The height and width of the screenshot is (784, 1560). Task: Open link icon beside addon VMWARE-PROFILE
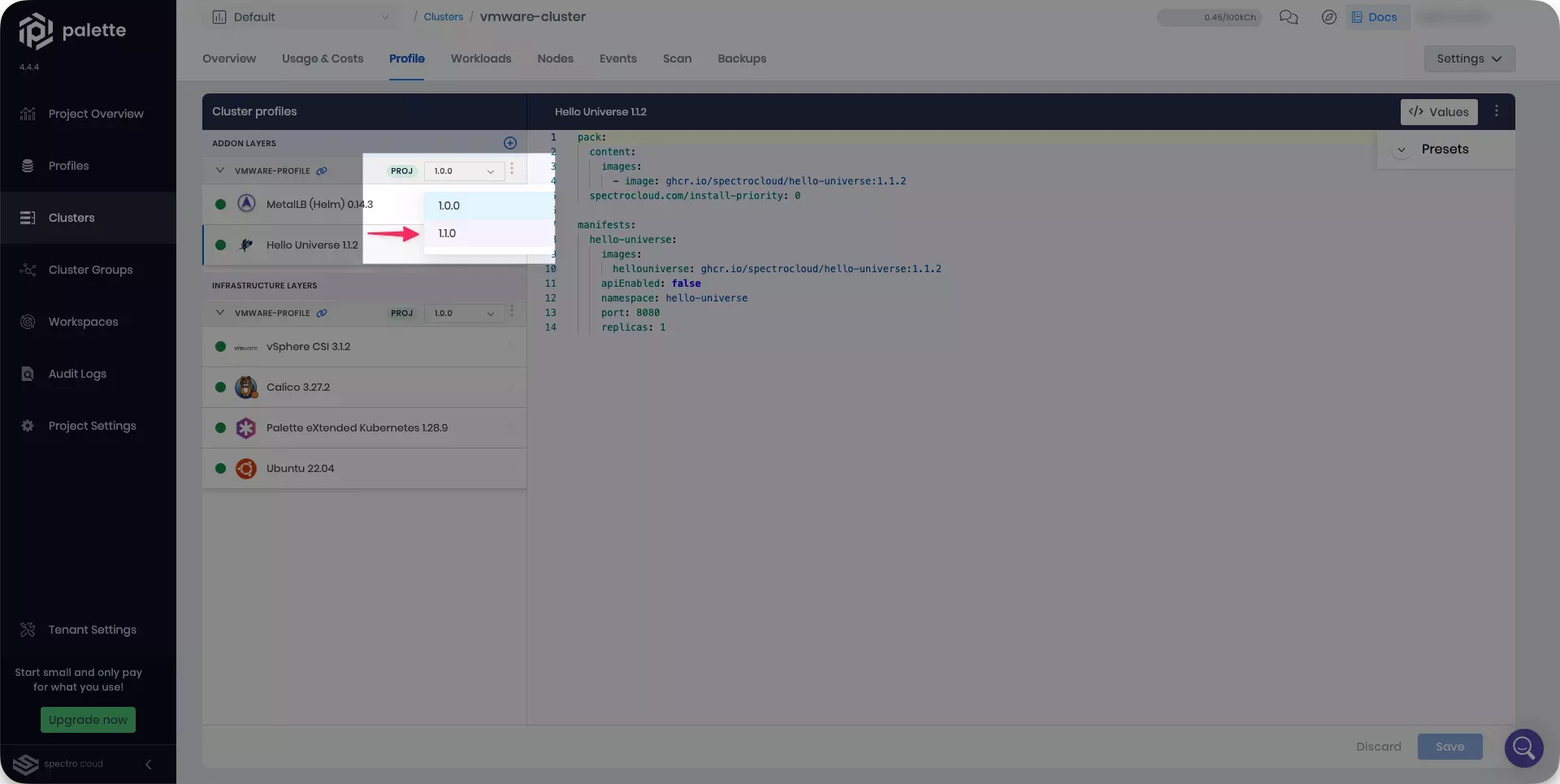tap(322, 171)
